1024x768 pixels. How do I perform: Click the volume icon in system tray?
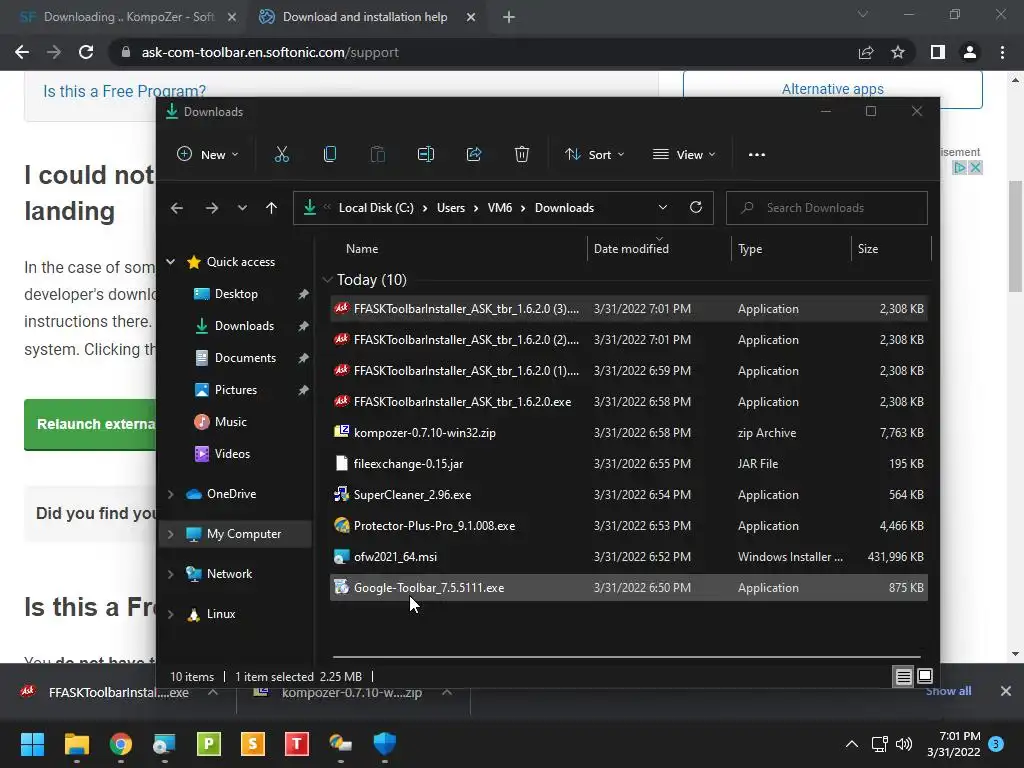pos(904,744)
